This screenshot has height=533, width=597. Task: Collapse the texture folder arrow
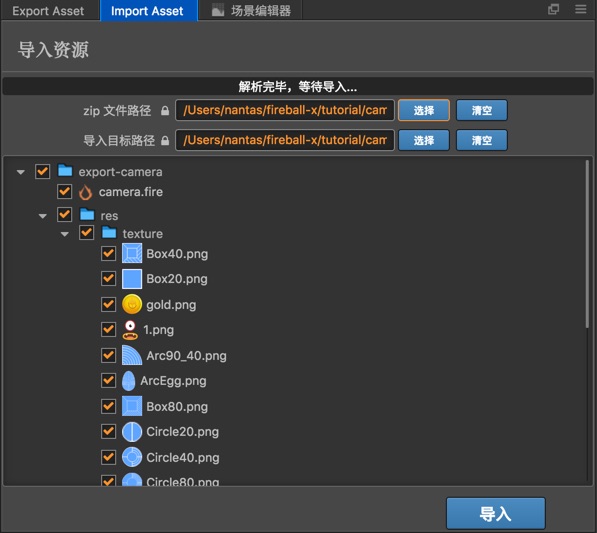[x=65, y=234]
